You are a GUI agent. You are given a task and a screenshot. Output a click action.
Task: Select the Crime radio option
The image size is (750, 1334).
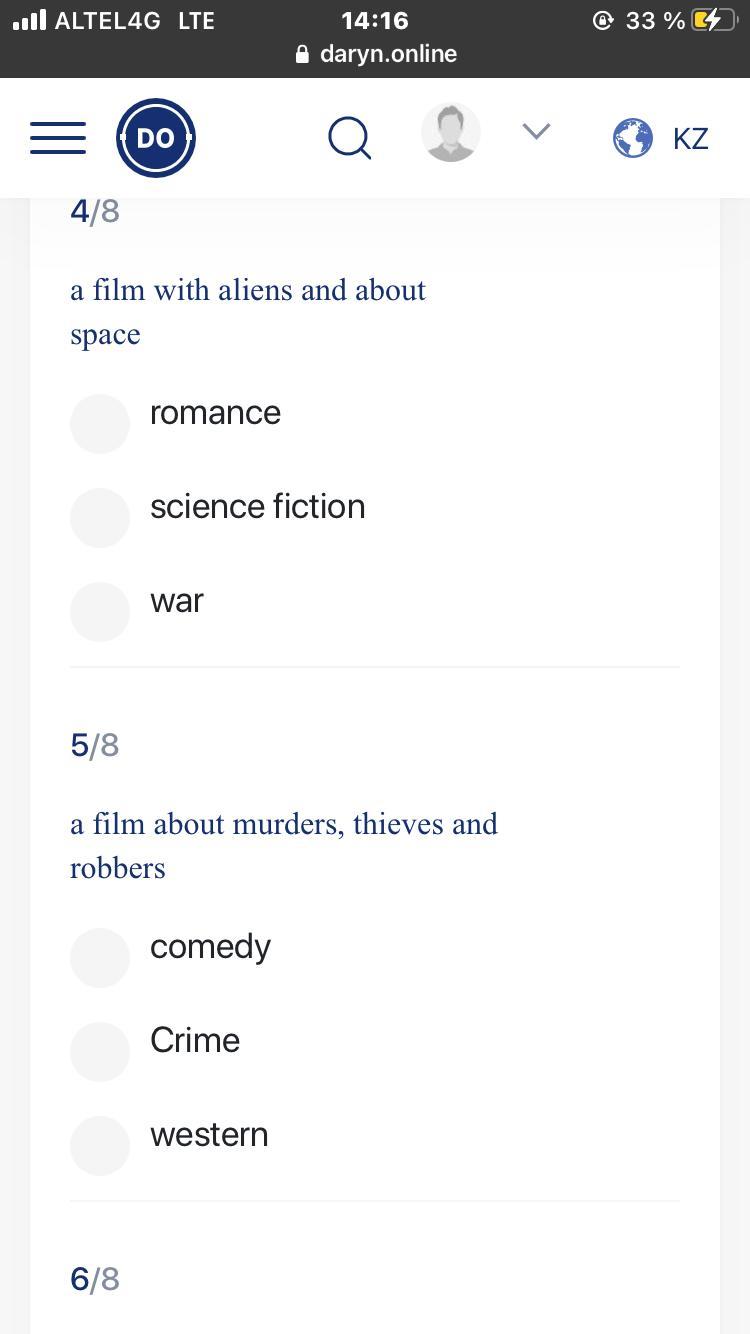(100, 1051)
